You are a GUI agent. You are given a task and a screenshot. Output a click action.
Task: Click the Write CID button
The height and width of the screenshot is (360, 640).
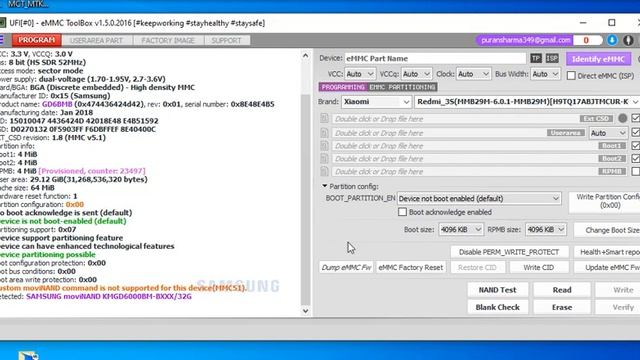pyautogui.click(x=538, y=267)
